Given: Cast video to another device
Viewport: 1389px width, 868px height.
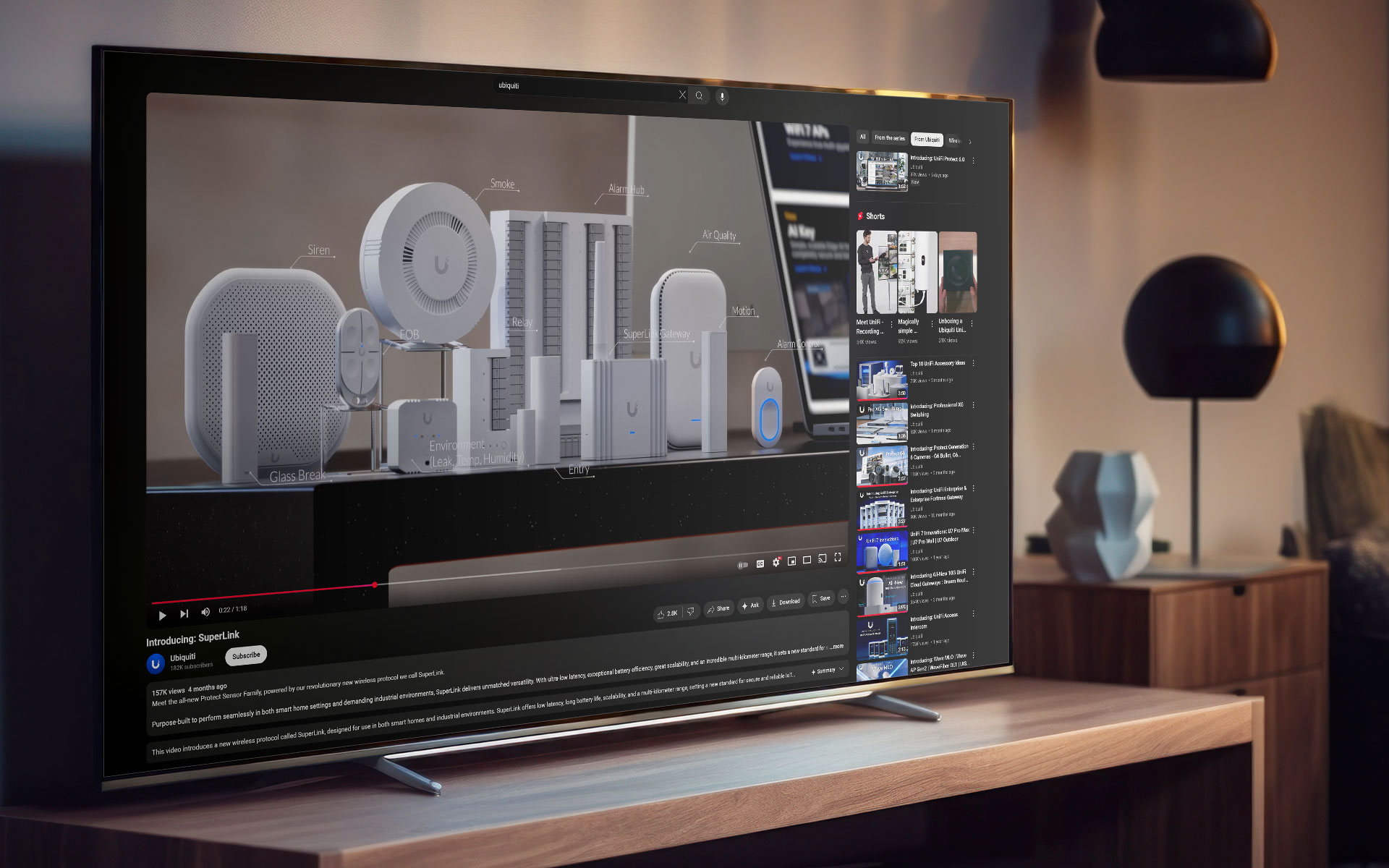Looking at the screenshot, I should (823, 558).
